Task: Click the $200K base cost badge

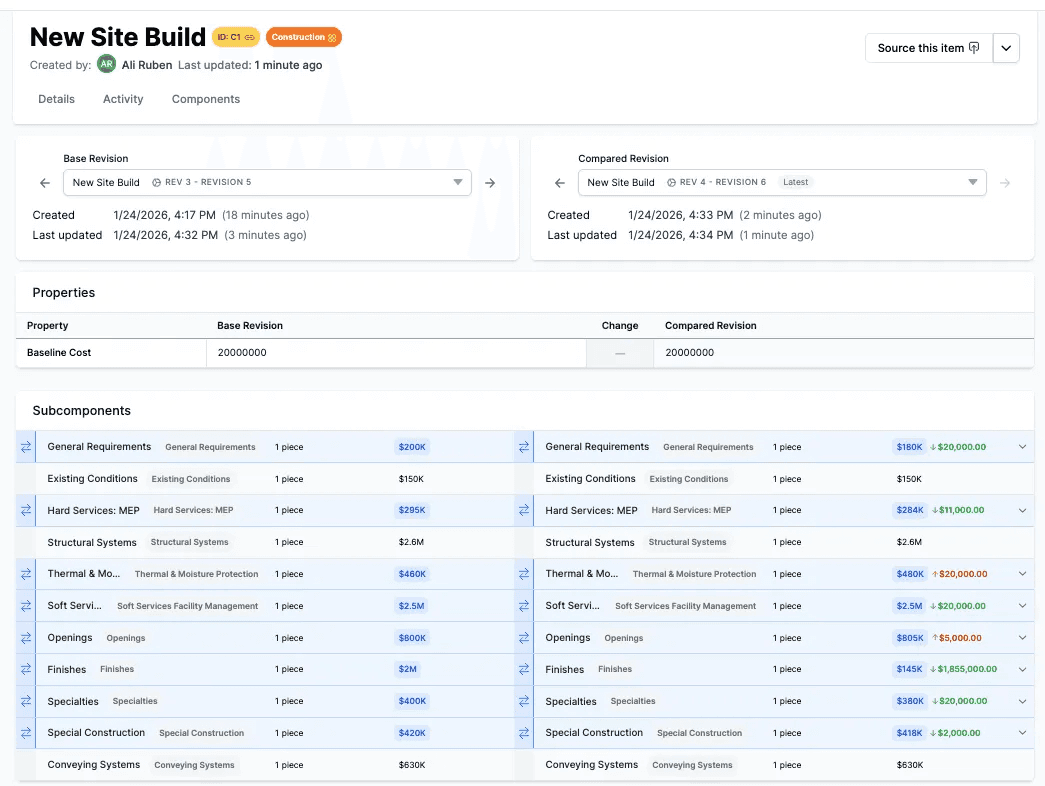Action: [x=412, y=447]
